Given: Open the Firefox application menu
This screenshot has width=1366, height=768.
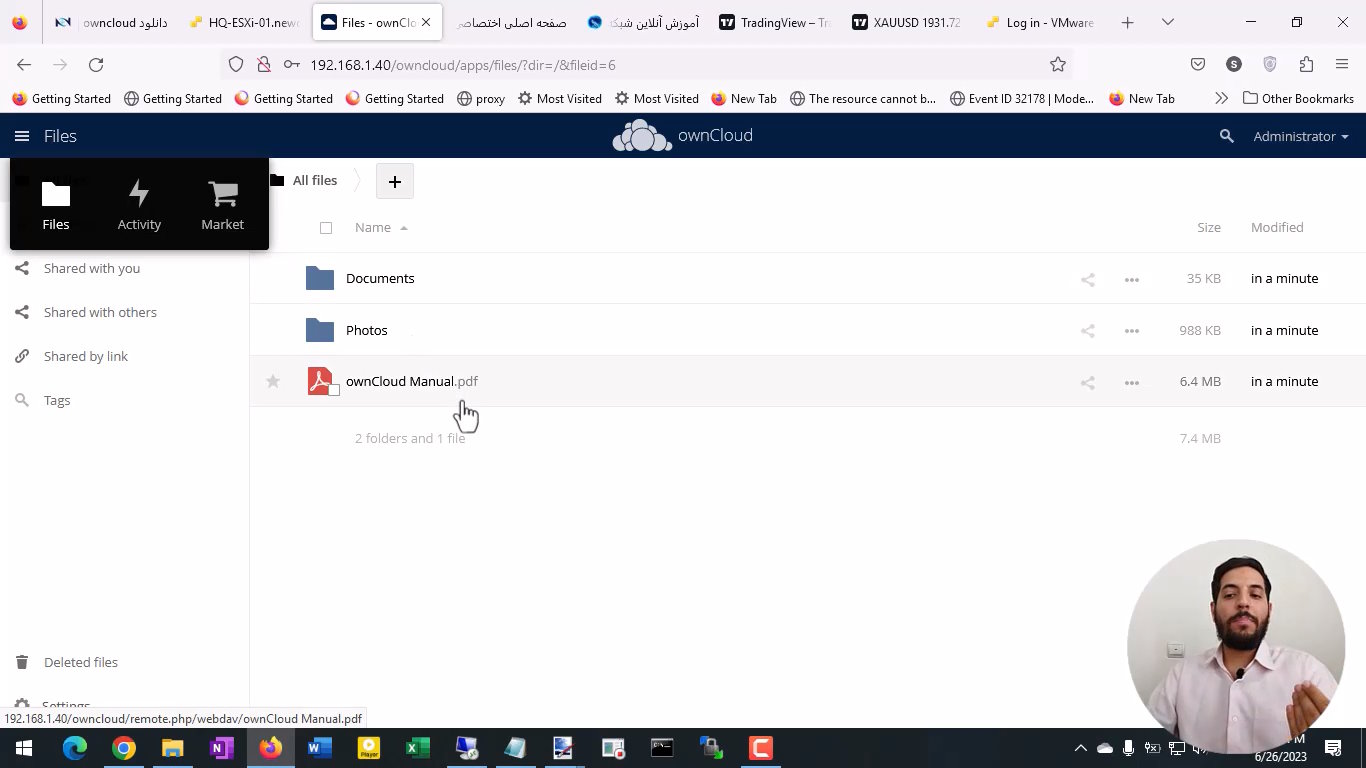Looking at the screenshot, I should pos(1342,64).
